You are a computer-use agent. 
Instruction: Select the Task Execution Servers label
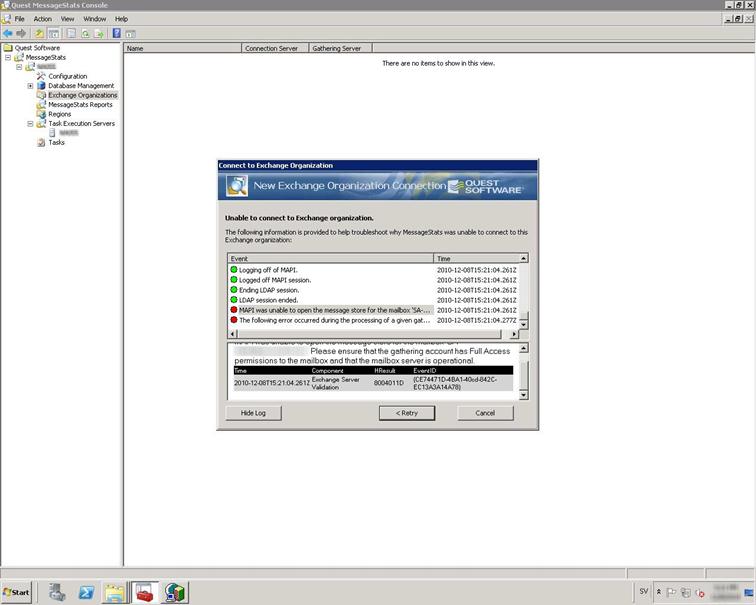pyautogui.click(x=81, y=123)
